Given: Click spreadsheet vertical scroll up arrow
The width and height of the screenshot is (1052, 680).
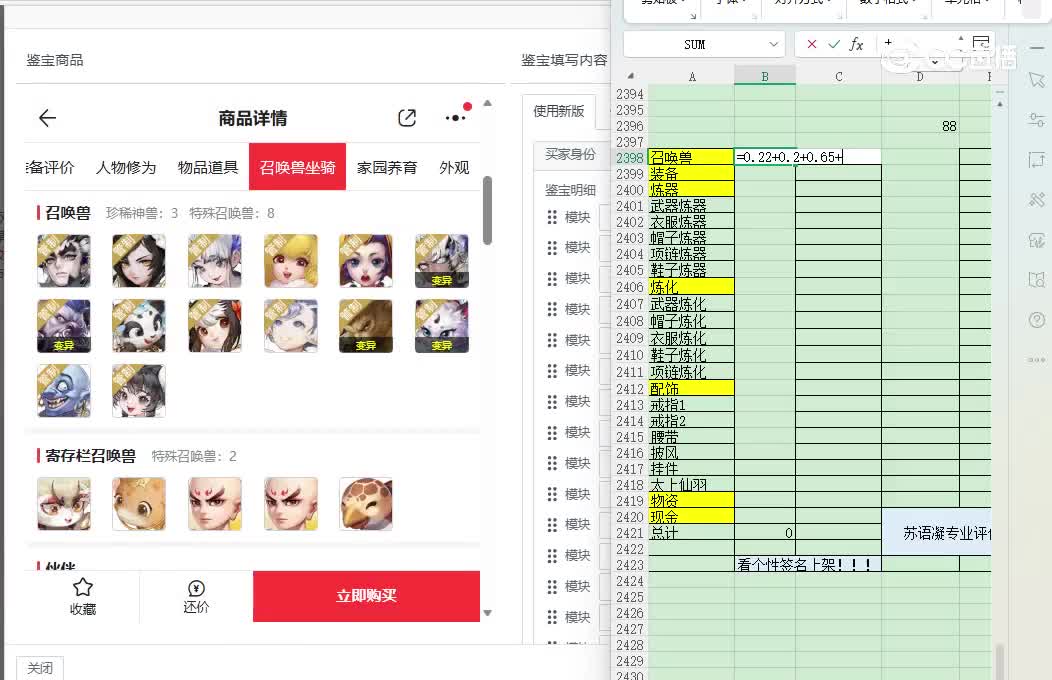Looking at the screenshot, I should tap(1000, 105).
